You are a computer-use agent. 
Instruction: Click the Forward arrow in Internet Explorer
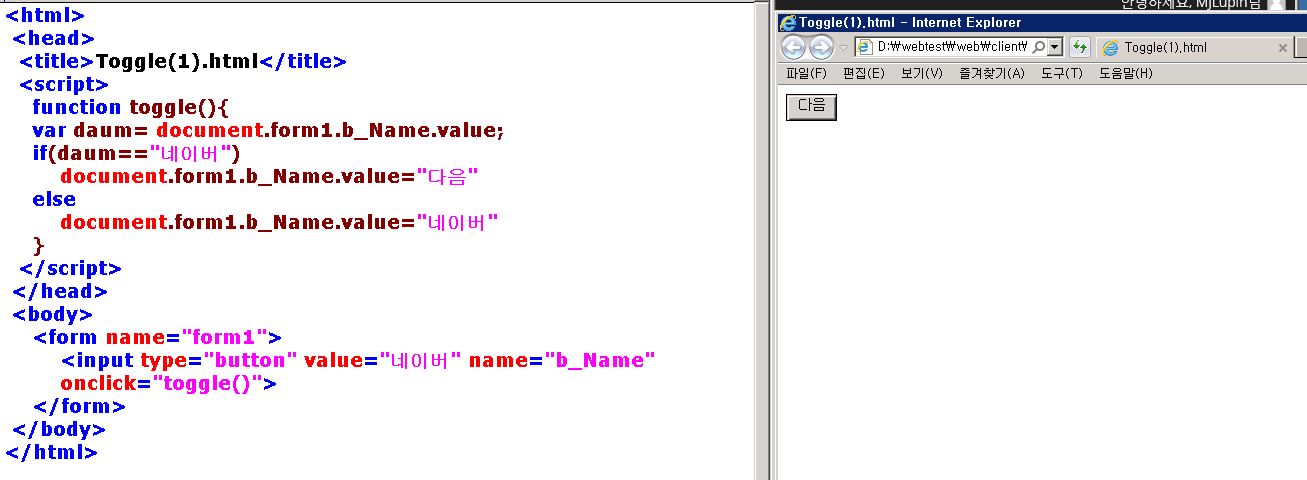coord(821,47)
